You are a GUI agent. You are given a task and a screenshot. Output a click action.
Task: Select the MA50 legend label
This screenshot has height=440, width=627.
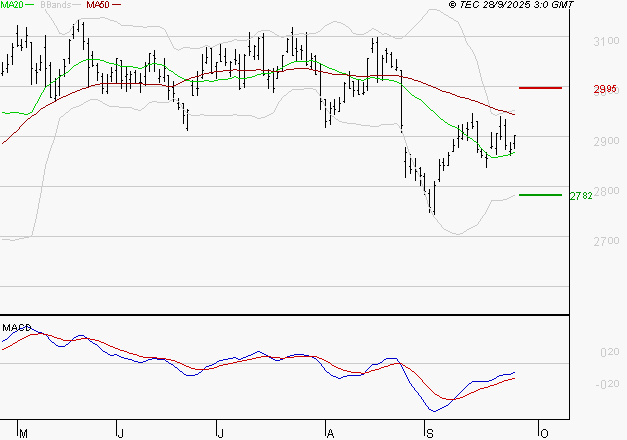click(x=97, y=6)
